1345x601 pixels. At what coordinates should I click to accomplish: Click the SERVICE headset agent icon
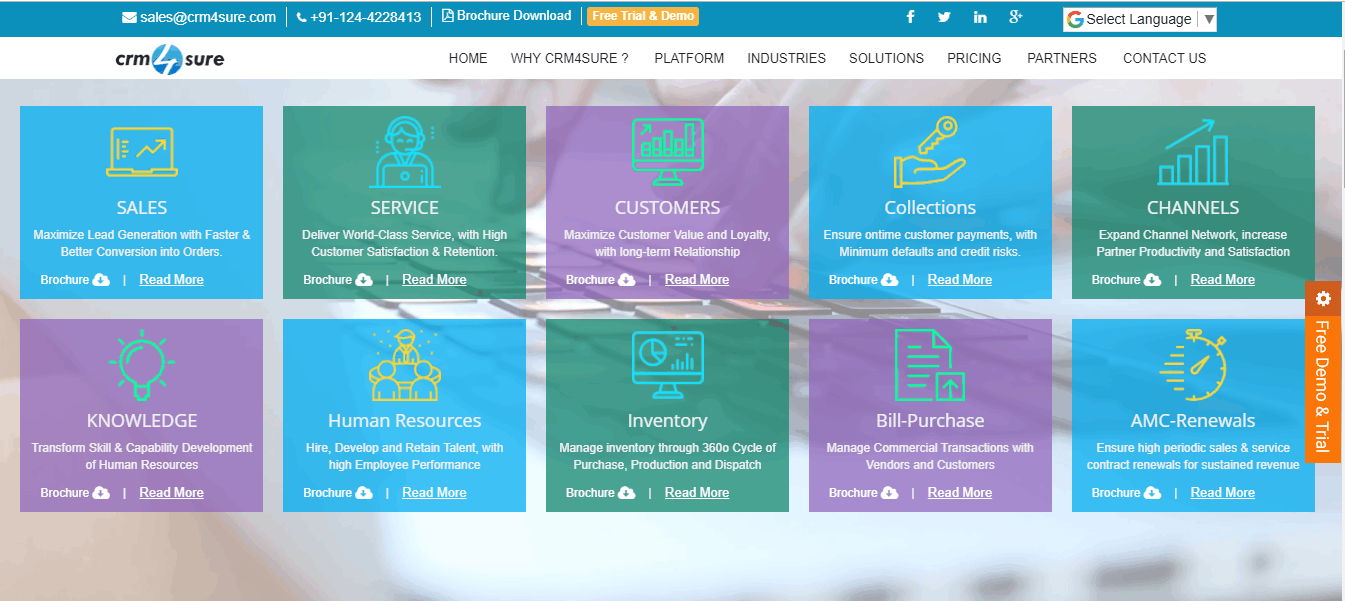(404, 152)
